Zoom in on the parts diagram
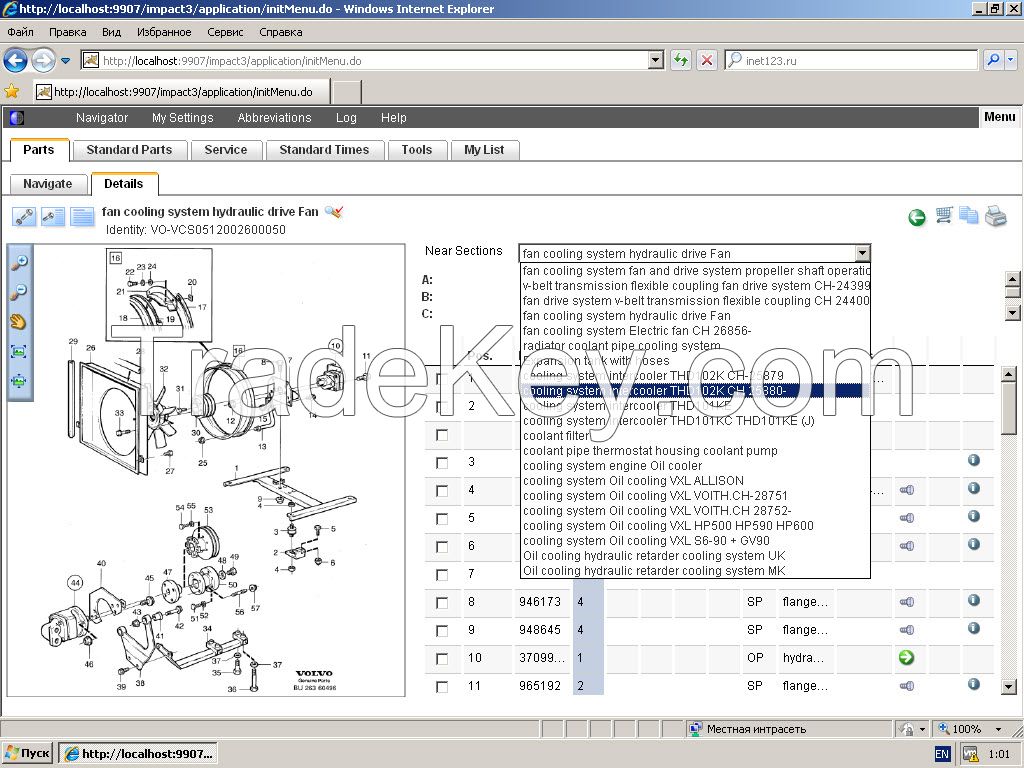The width and height of the screenshot is (1024, 768). (x=20, y=262)
